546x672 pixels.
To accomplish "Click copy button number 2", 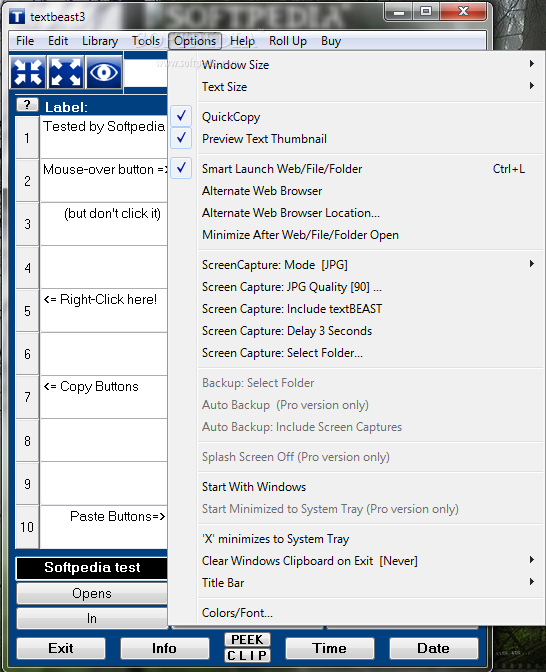I will click(27, 181).
